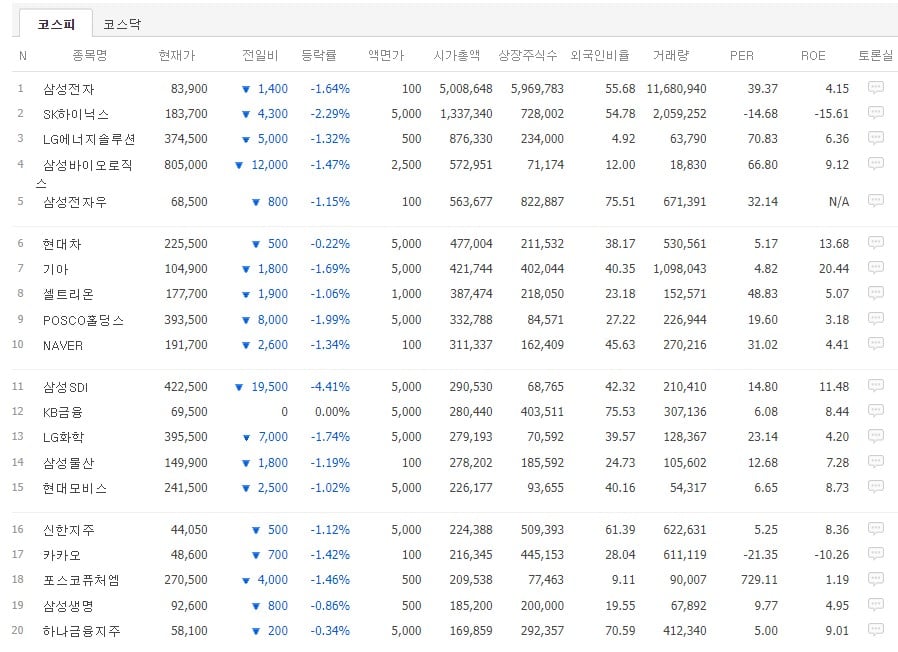Open the 삼성전자 stock link
The height and width of the screenshot is (652, 898).
point(69,89)
